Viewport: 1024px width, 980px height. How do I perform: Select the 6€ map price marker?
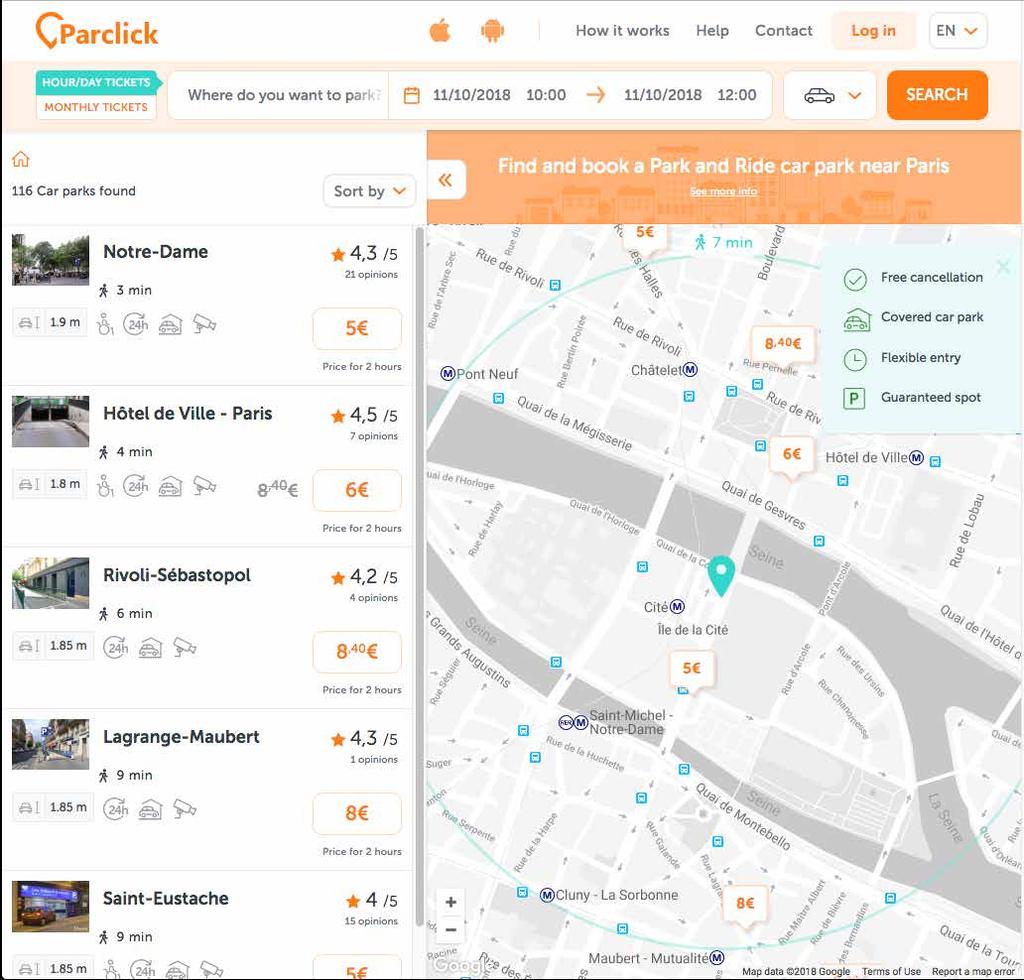click(792, 456)
